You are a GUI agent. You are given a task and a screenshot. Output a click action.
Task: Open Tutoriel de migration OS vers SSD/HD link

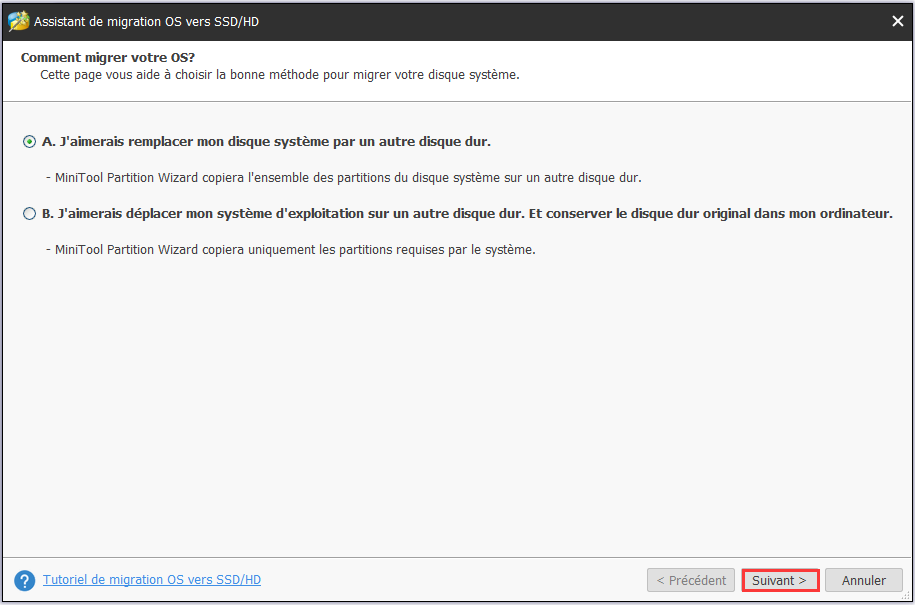click(152, 580)
